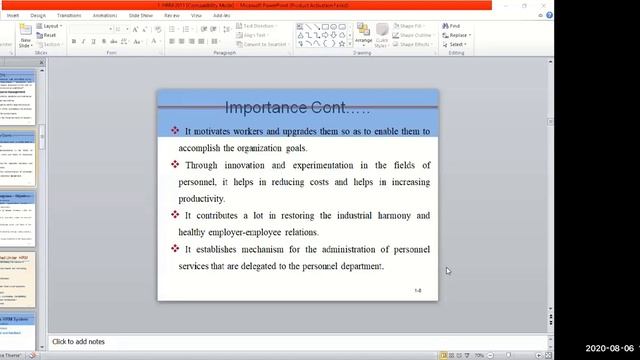Open the Transitions ribbon tab

coord(69,16)
